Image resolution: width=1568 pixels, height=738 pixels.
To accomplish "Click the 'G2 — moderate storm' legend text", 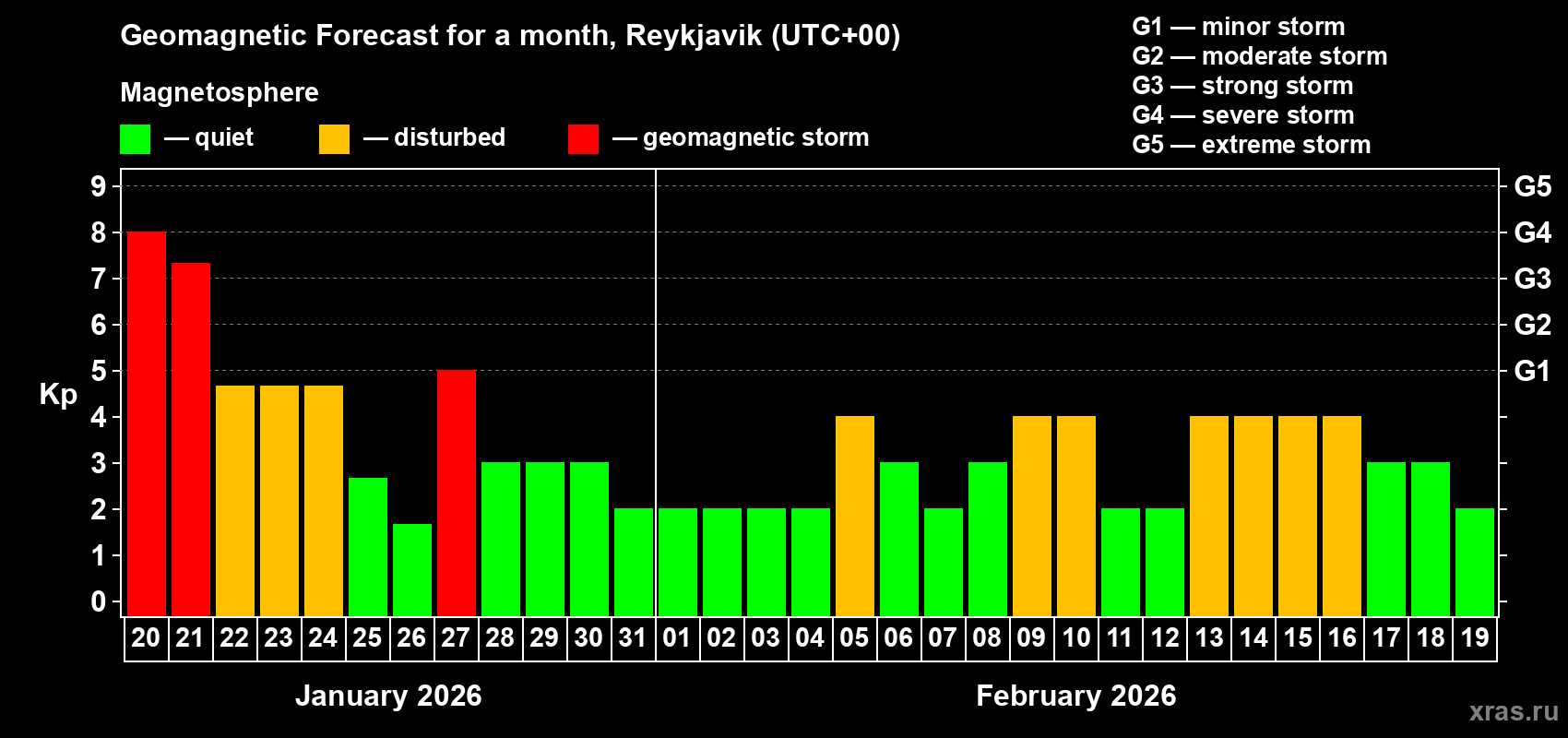I will click(x=1260, y=56).
